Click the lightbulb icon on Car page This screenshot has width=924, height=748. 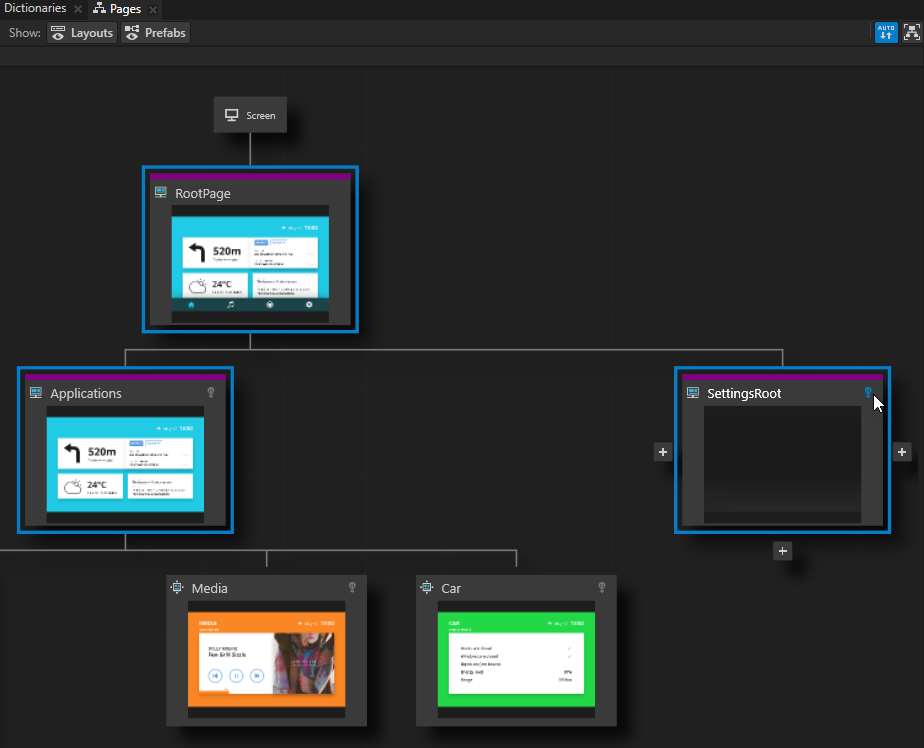coord(602,588)
